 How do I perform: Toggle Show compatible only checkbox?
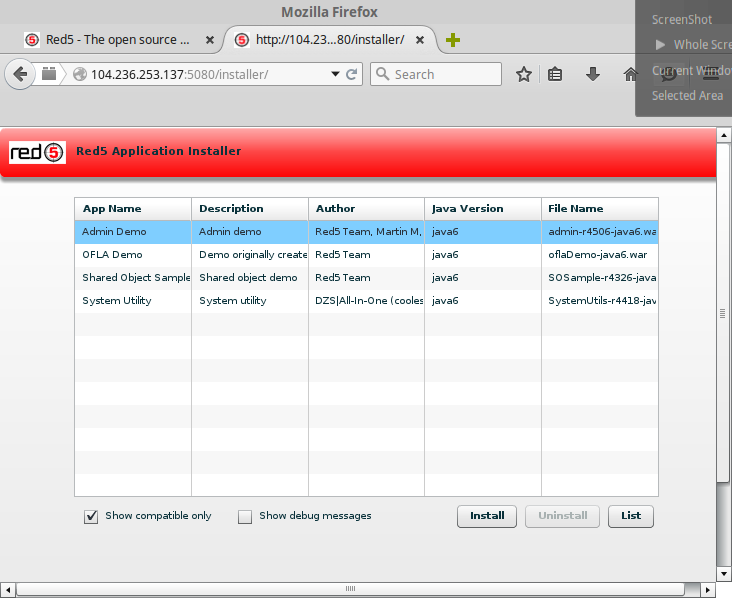point(91,517)
